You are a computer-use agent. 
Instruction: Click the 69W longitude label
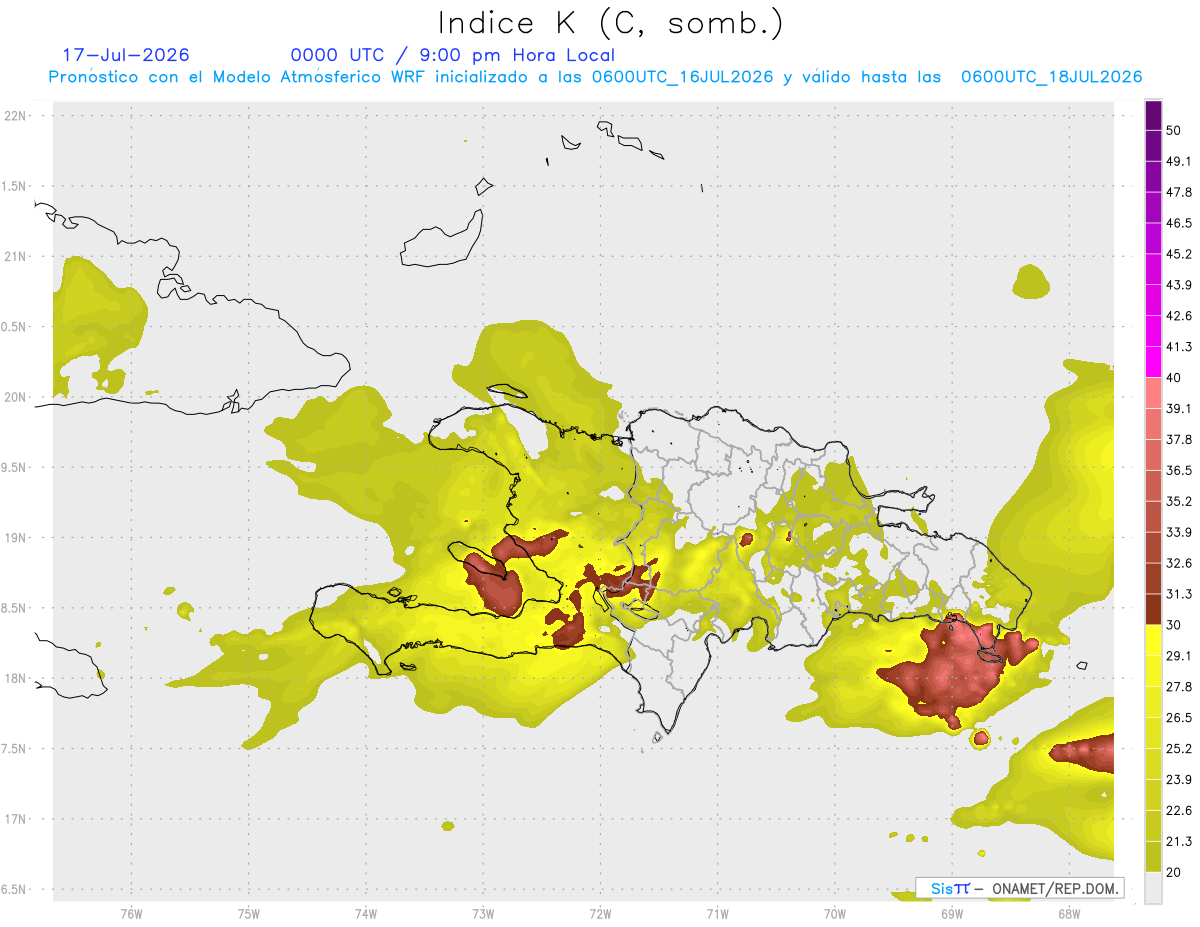951,914
